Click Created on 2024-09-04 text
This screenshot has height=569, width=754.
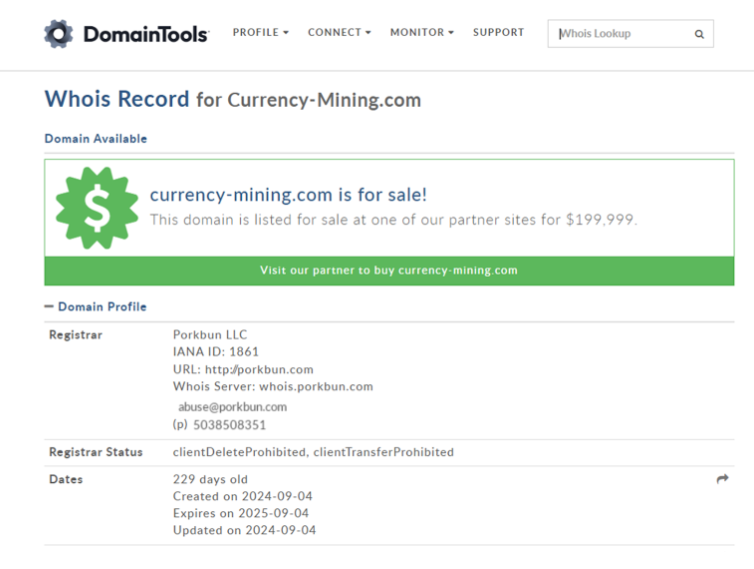click(243, 496)
